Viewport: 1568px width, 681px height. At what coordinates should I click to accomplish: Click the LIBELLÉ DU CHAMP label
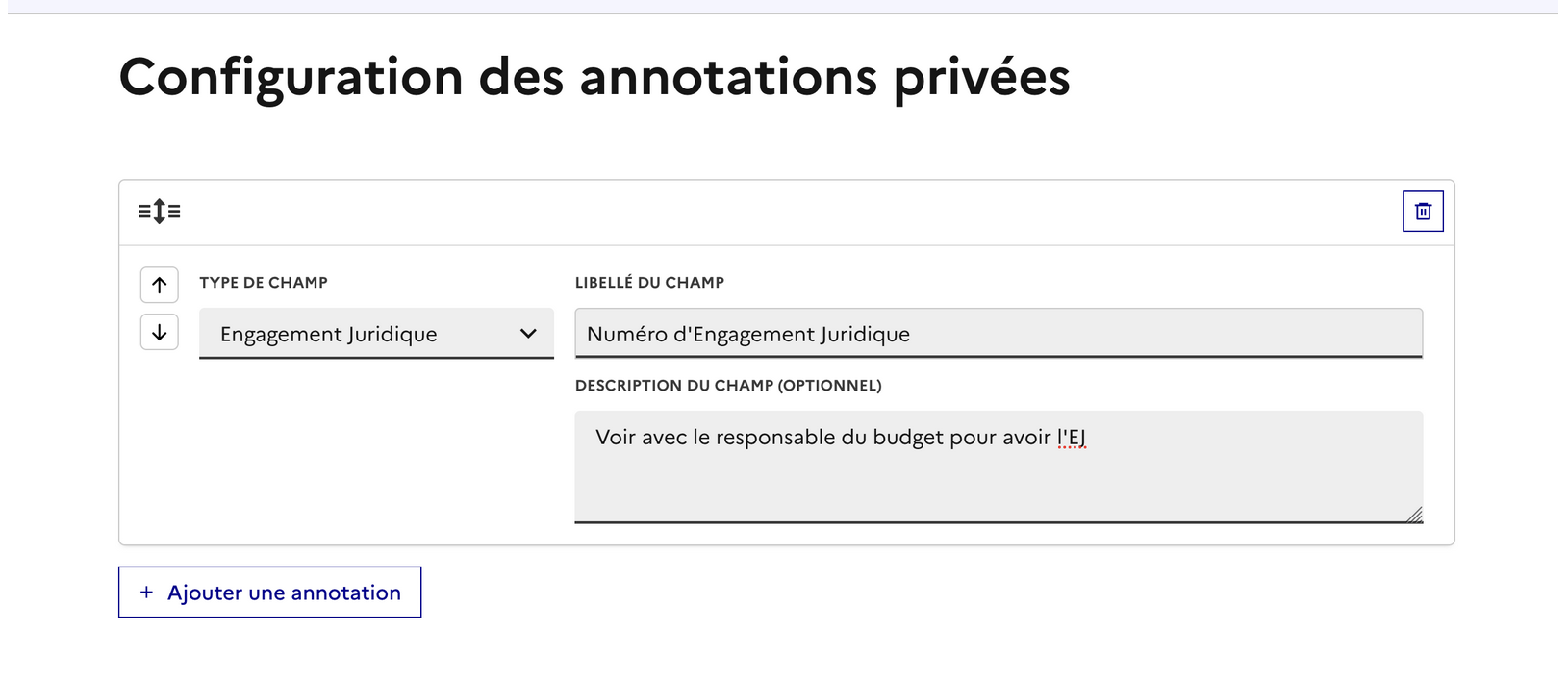[649, 283]
